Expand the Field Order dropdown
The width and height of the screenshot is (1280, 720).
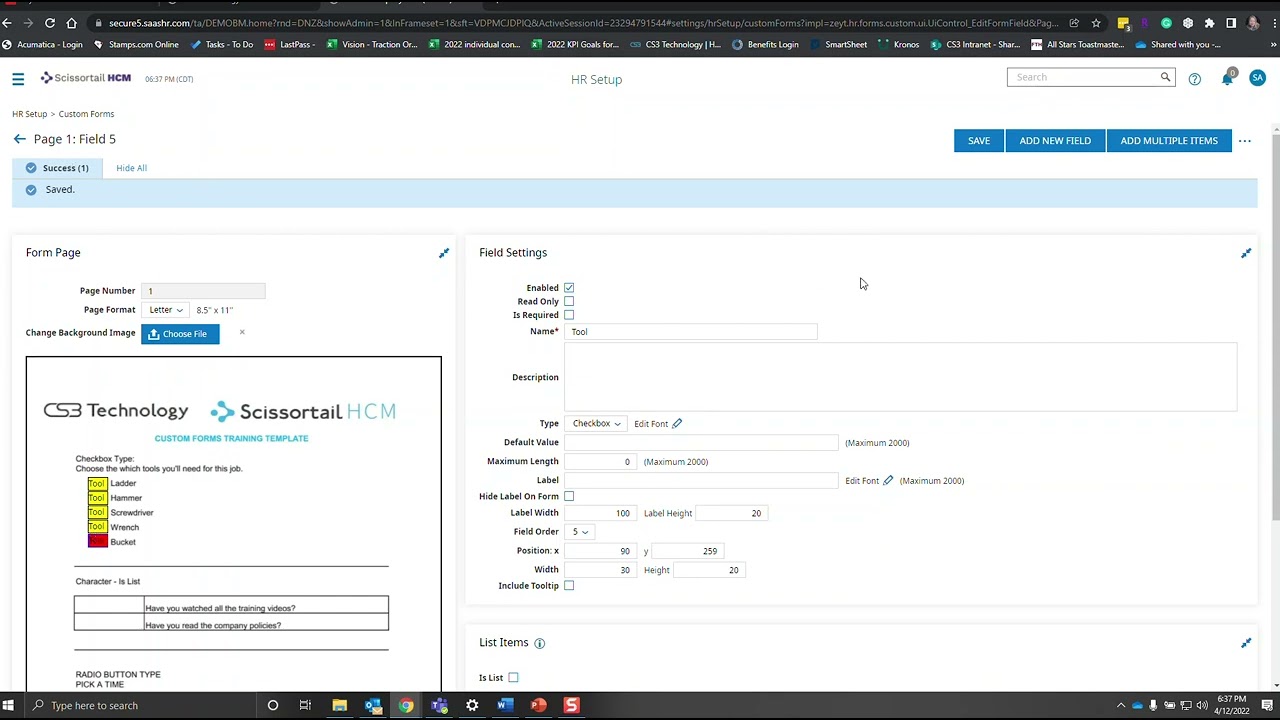[580, 532]
